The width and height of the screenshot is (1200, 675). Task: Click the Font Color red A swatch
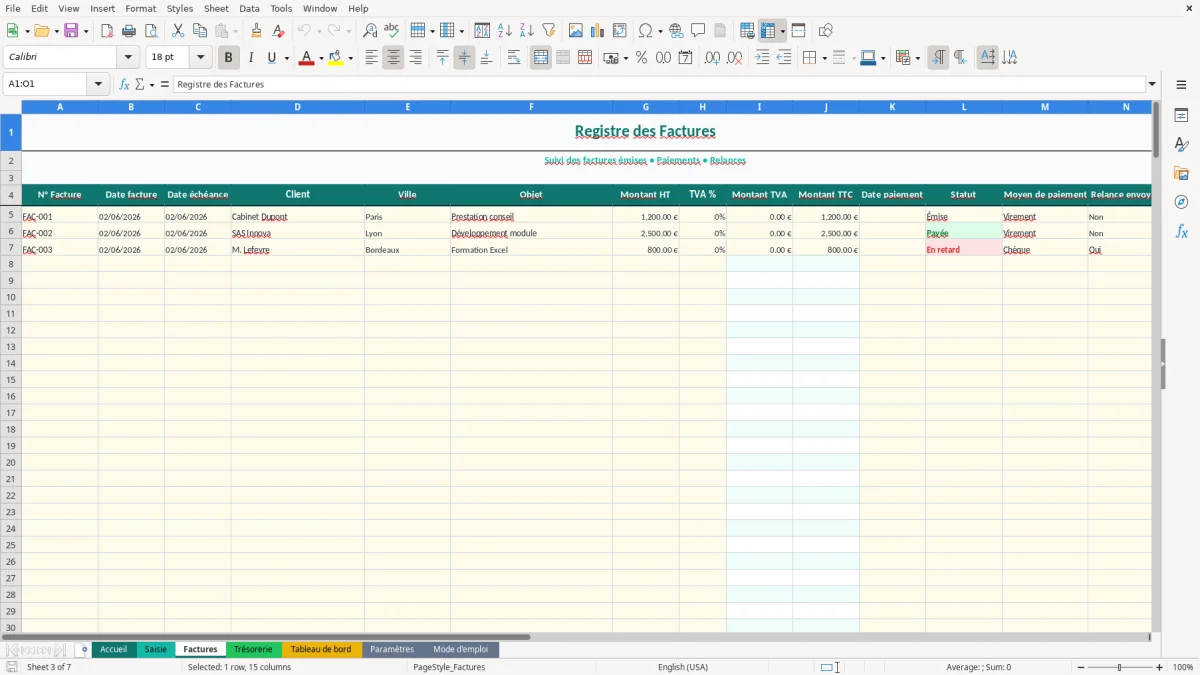[x=307, y=58]
